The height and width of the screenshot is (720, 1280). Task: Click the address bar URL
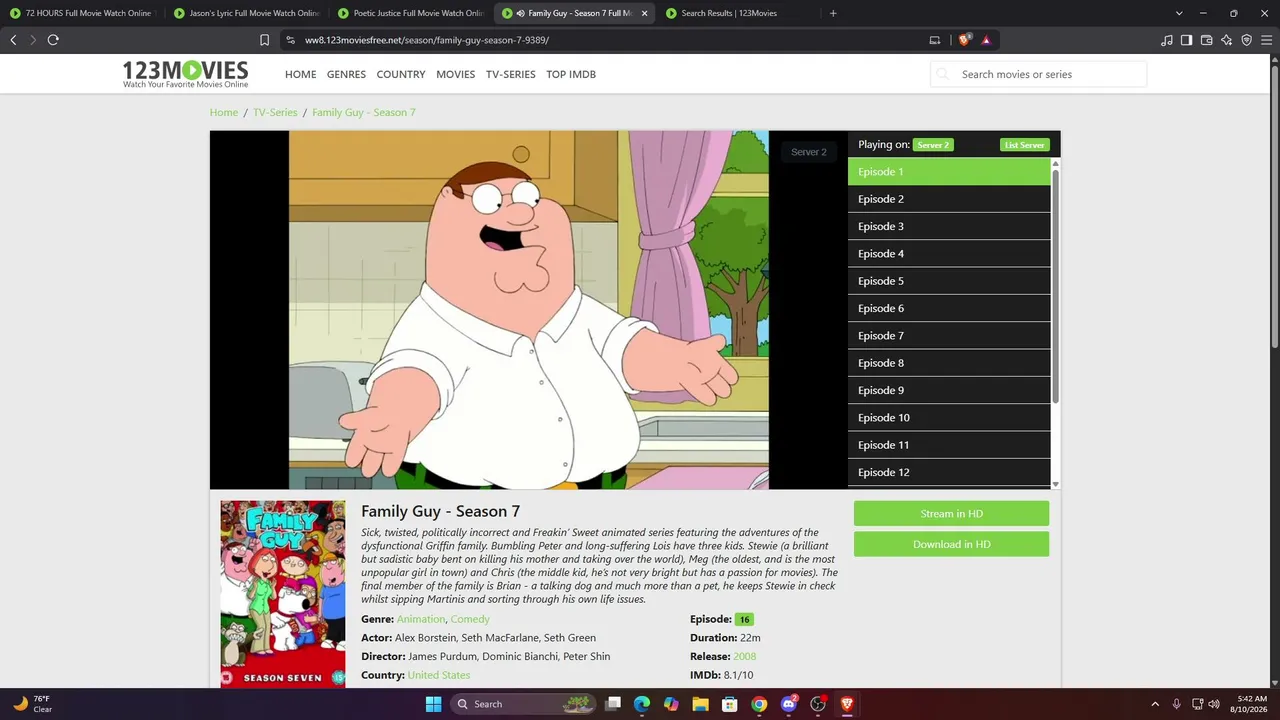coord(427,40)
